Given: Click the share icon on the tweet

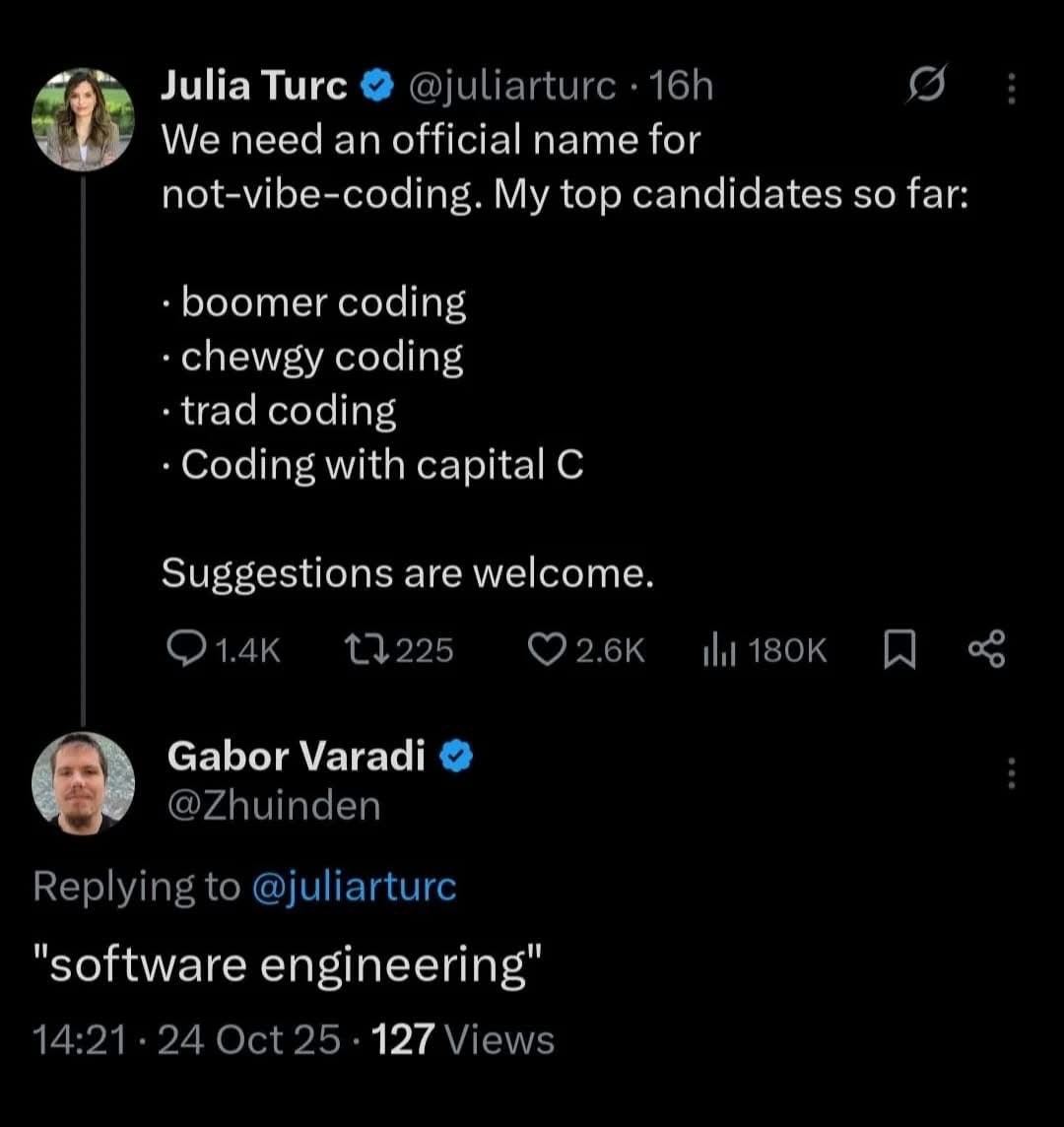Looking at the screenshot, I should [x=986, y=649].
